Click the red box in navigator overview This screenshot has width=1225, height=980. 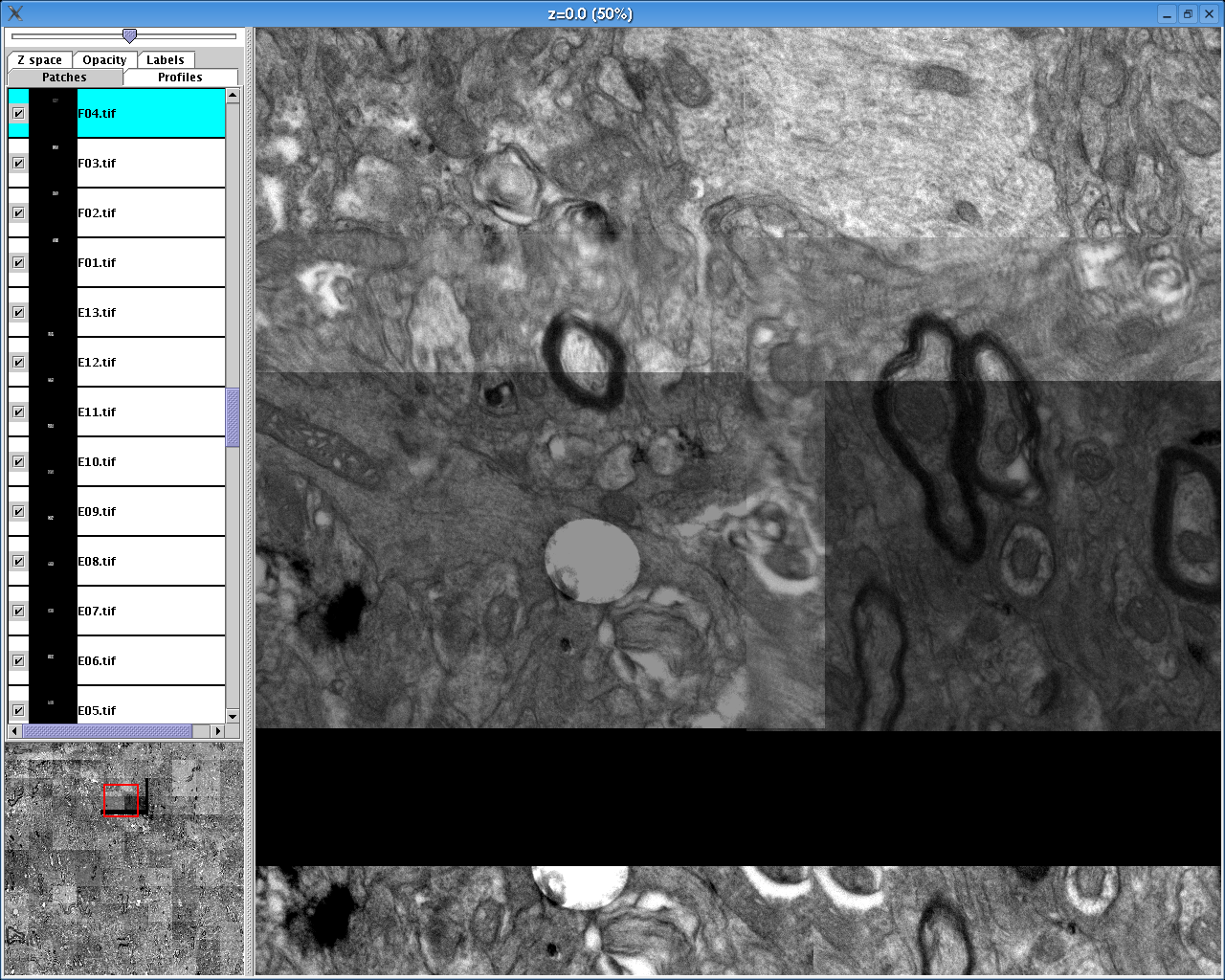pyautogui.click(x=122, y=800)
